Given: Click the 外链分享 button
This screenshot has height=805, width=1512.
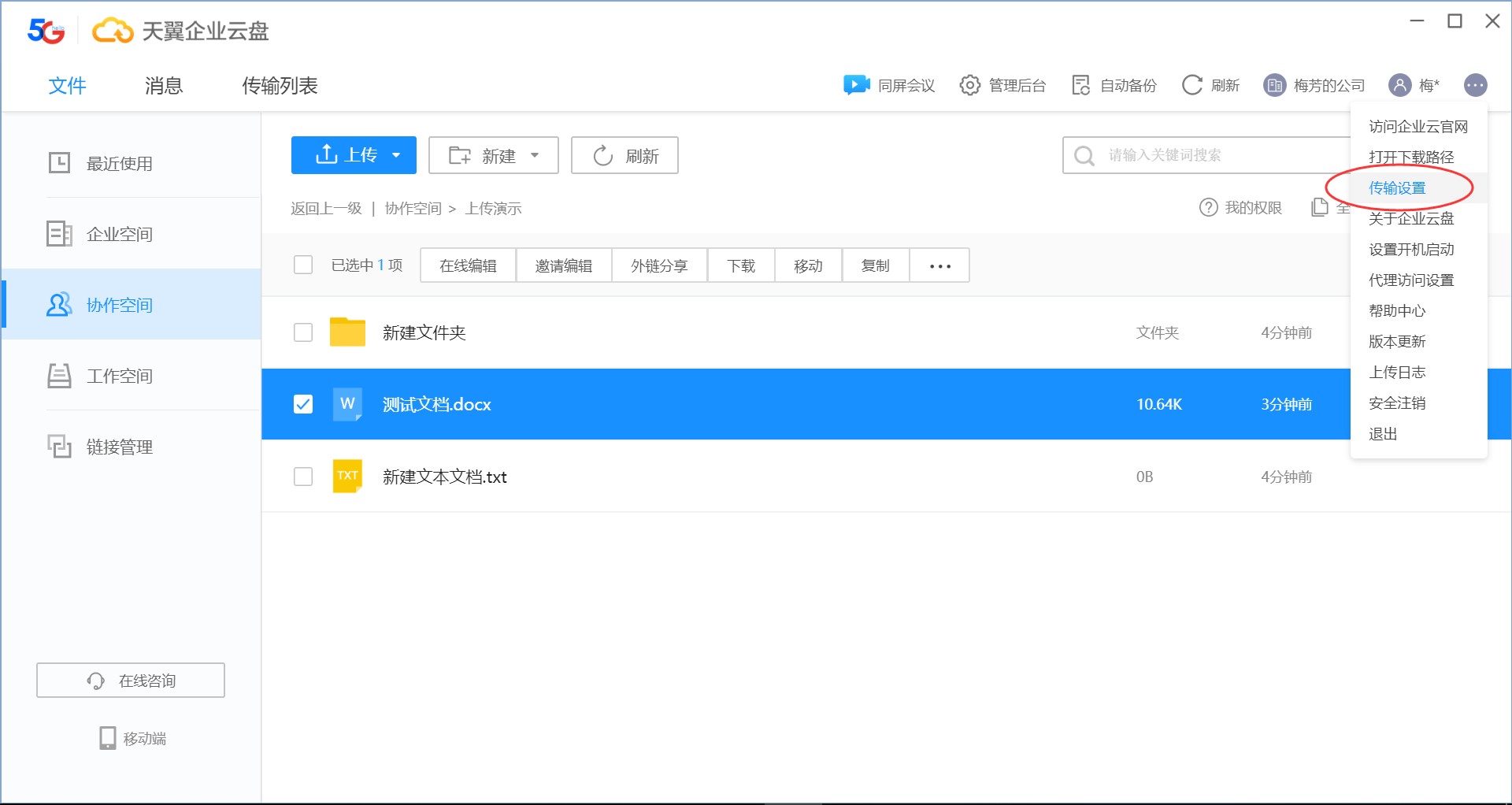Looking at the screenshot, I should pyautogui.click(x=659, y=266).
